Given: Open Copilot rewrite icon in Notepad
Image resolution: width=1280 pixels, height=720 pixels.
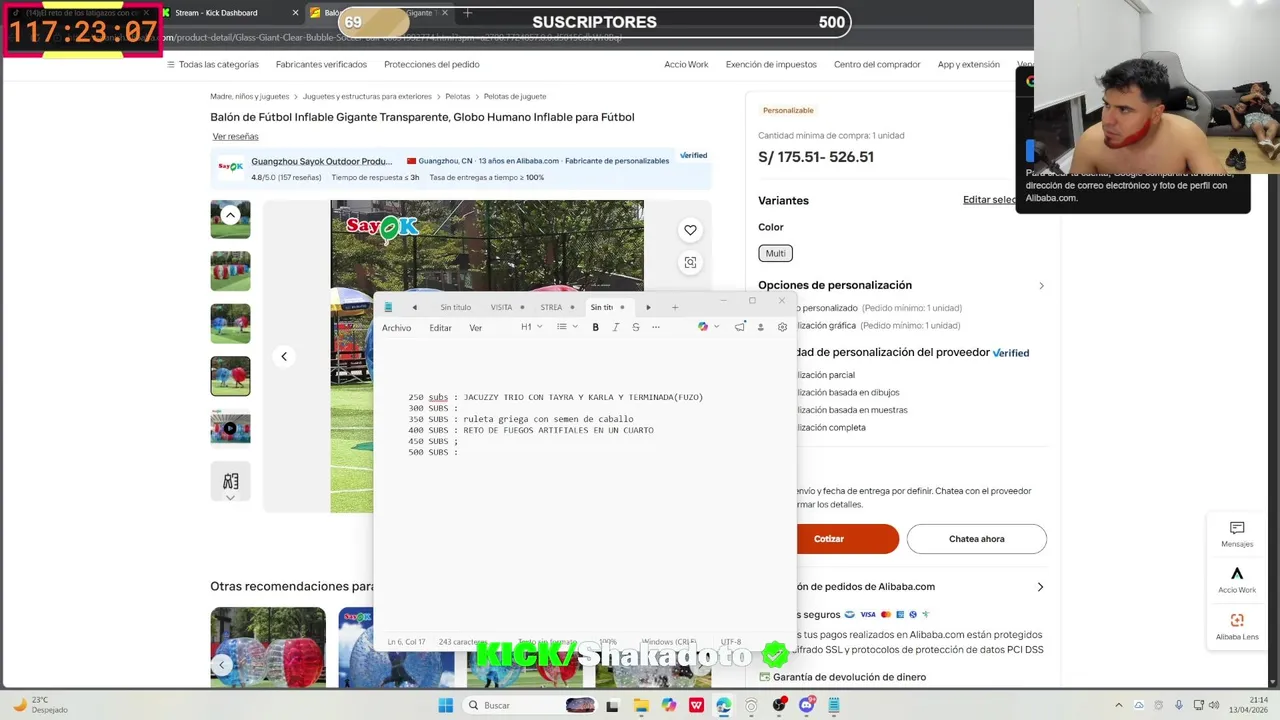Looking at the screenshot, I should click(703, 327).
